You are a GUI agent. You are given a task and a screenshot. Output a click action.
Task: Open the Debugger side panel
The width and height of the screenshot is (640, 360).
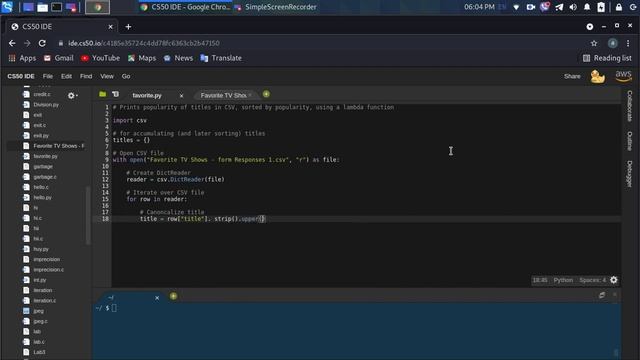pyautogui.click(x=629, y=174)
